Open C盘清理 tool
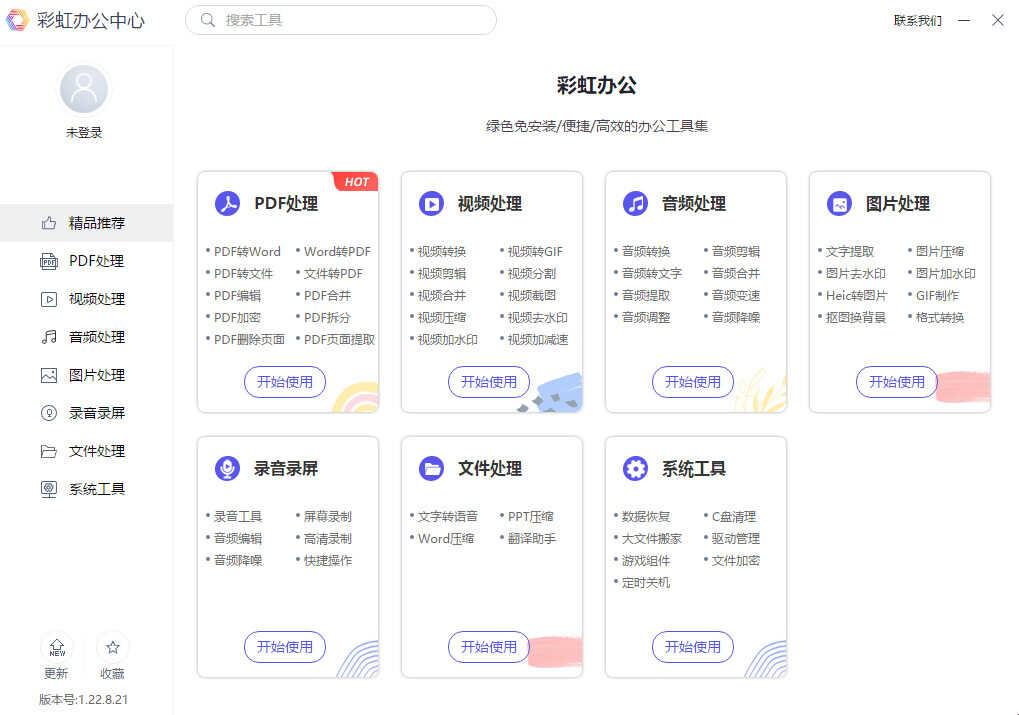This screenshot has height=715, width=1019. click(734, 517)
